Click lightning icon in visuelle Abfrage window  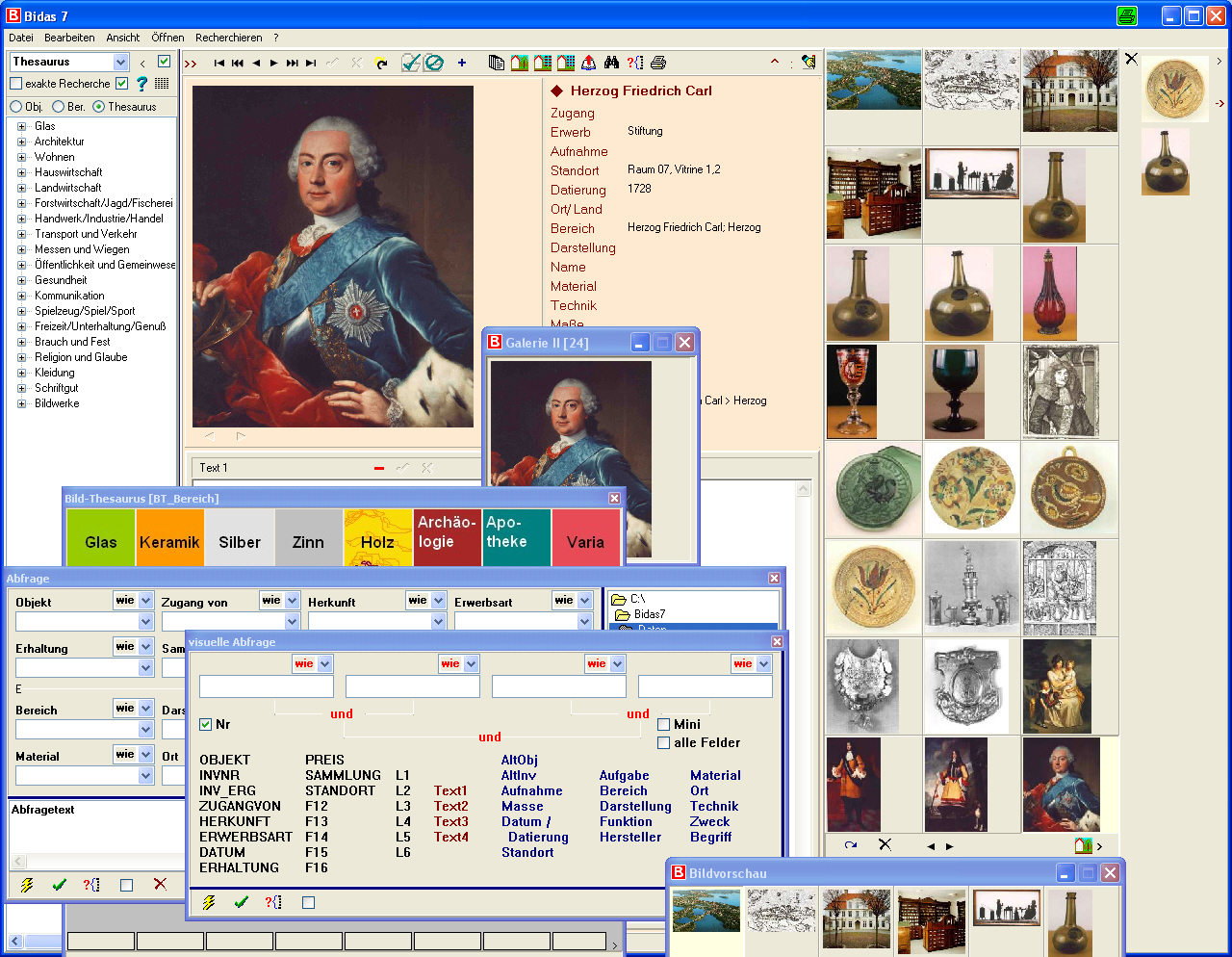[x=209, y=902]
